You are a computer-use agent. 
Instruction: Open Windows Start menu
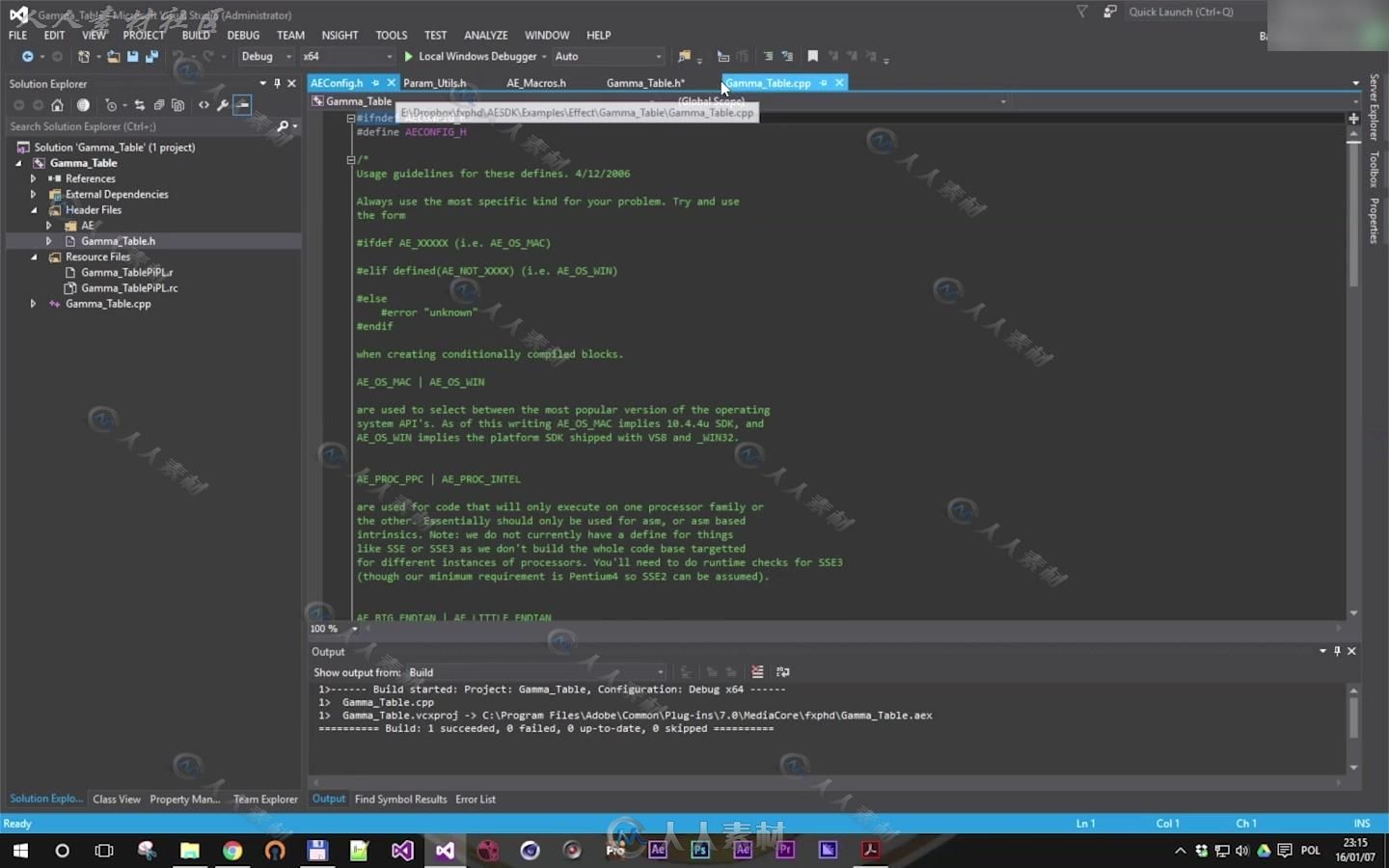click(x=20, y=851)
